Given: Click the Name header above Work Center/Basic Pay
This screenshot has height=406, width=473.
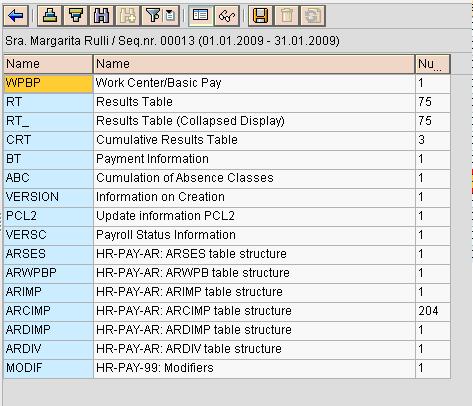Looking at the screenshot, I should pos(254,64).
